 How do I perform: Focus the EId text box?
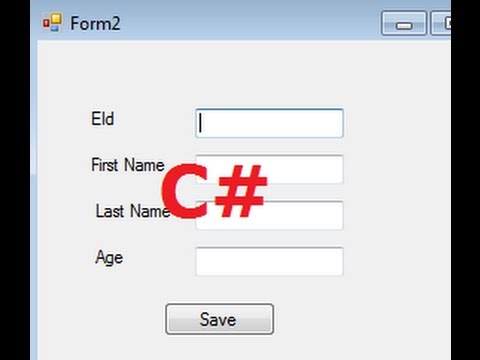coord(269,123)
